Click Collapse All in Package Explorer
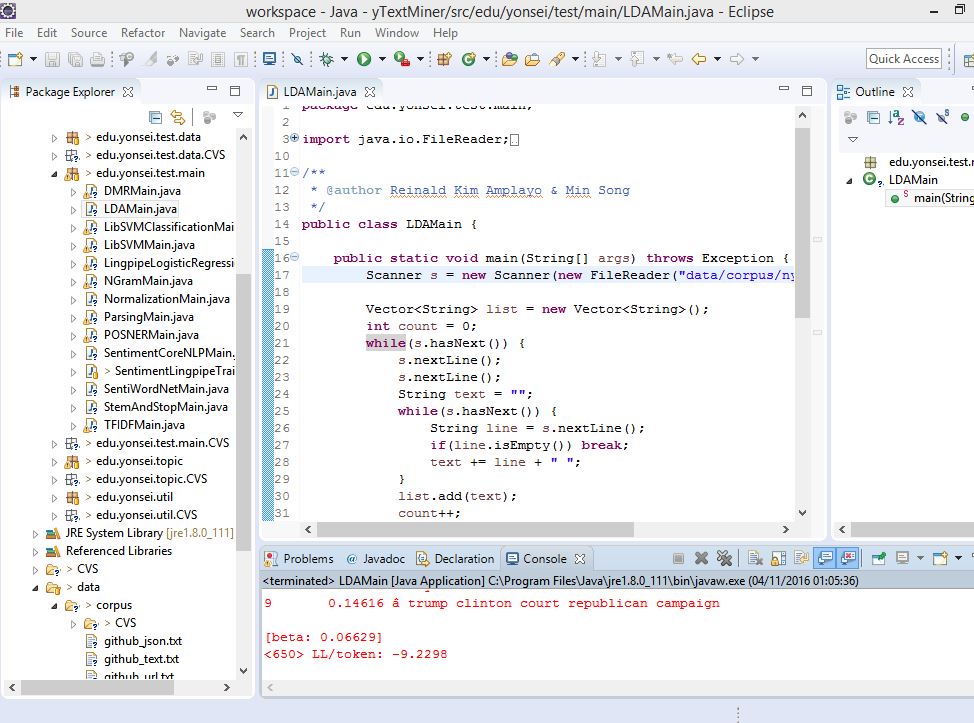Image resolution: width=974 pixels, height=723 pixels. (155, 116)
